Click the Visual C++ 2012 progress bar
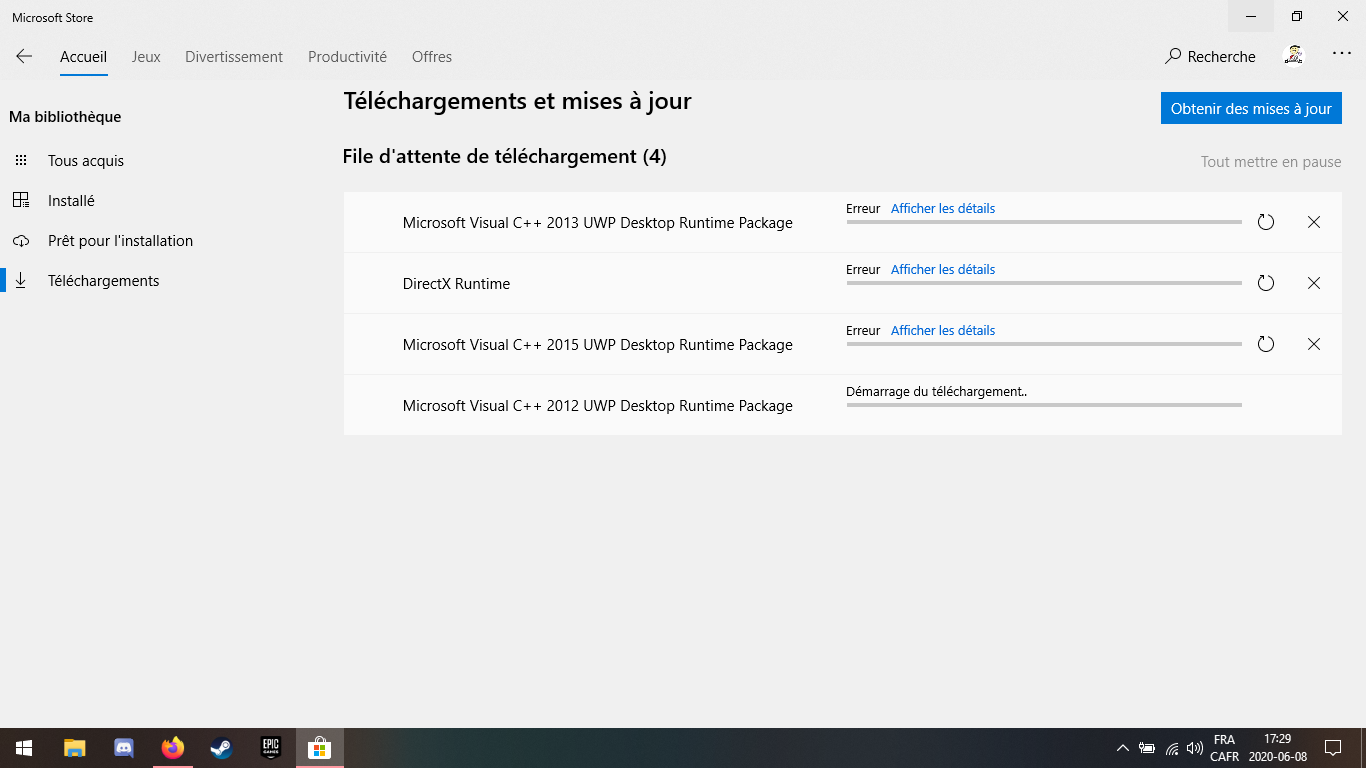 coord(1044,405)
